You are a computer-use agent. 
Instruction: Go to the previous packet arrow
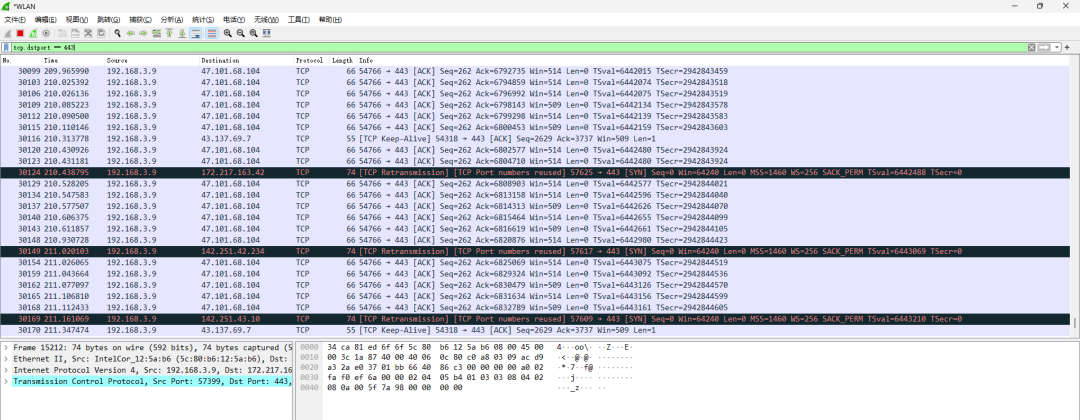[131, 33]
